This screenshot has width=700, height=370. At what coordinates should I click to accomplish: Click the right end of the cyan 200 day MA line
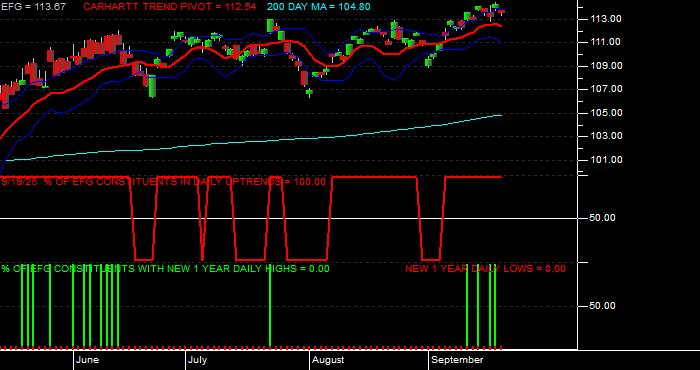pyautogui.click(x=501, y=115)
